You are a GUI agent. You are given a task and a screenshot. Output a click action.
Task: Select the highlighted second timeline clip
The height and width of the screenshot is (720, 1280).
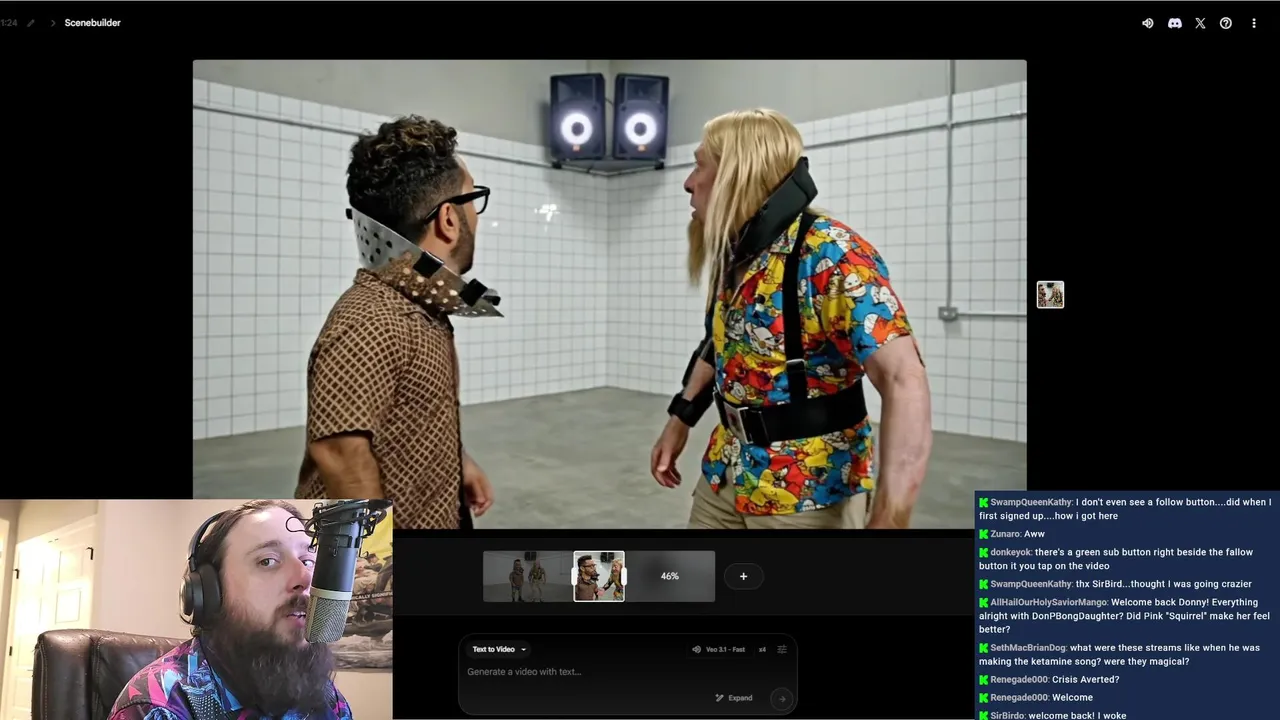[599, 576]
